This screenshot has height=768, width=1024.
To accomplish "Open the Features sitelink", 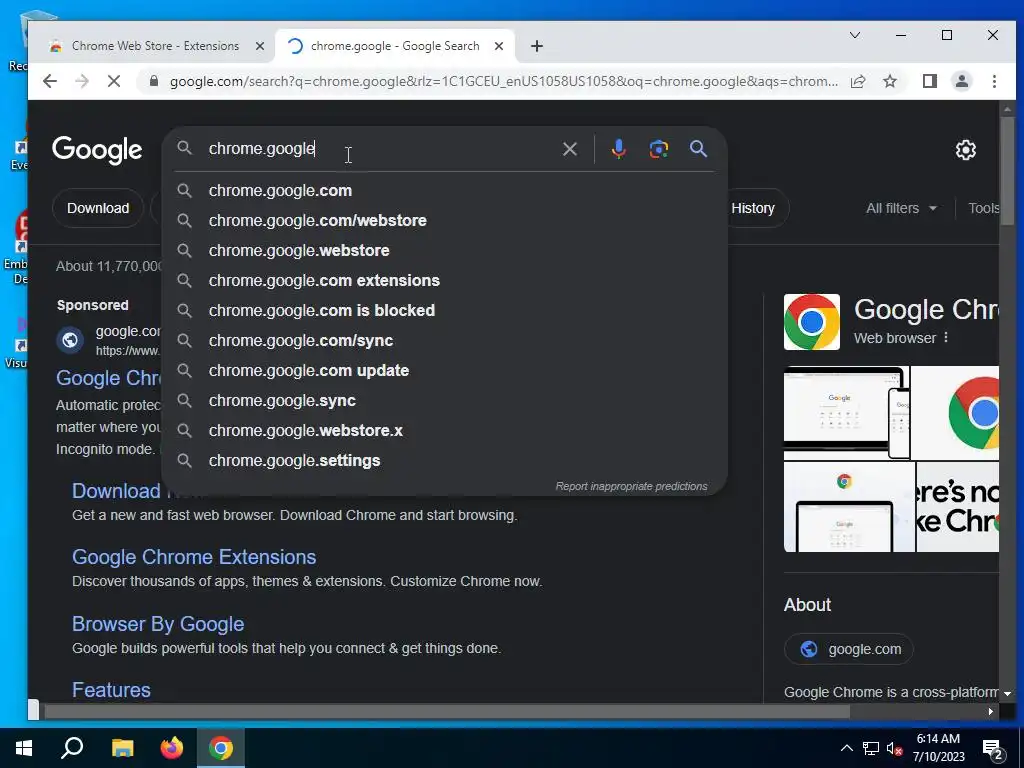I will point(111,690).
